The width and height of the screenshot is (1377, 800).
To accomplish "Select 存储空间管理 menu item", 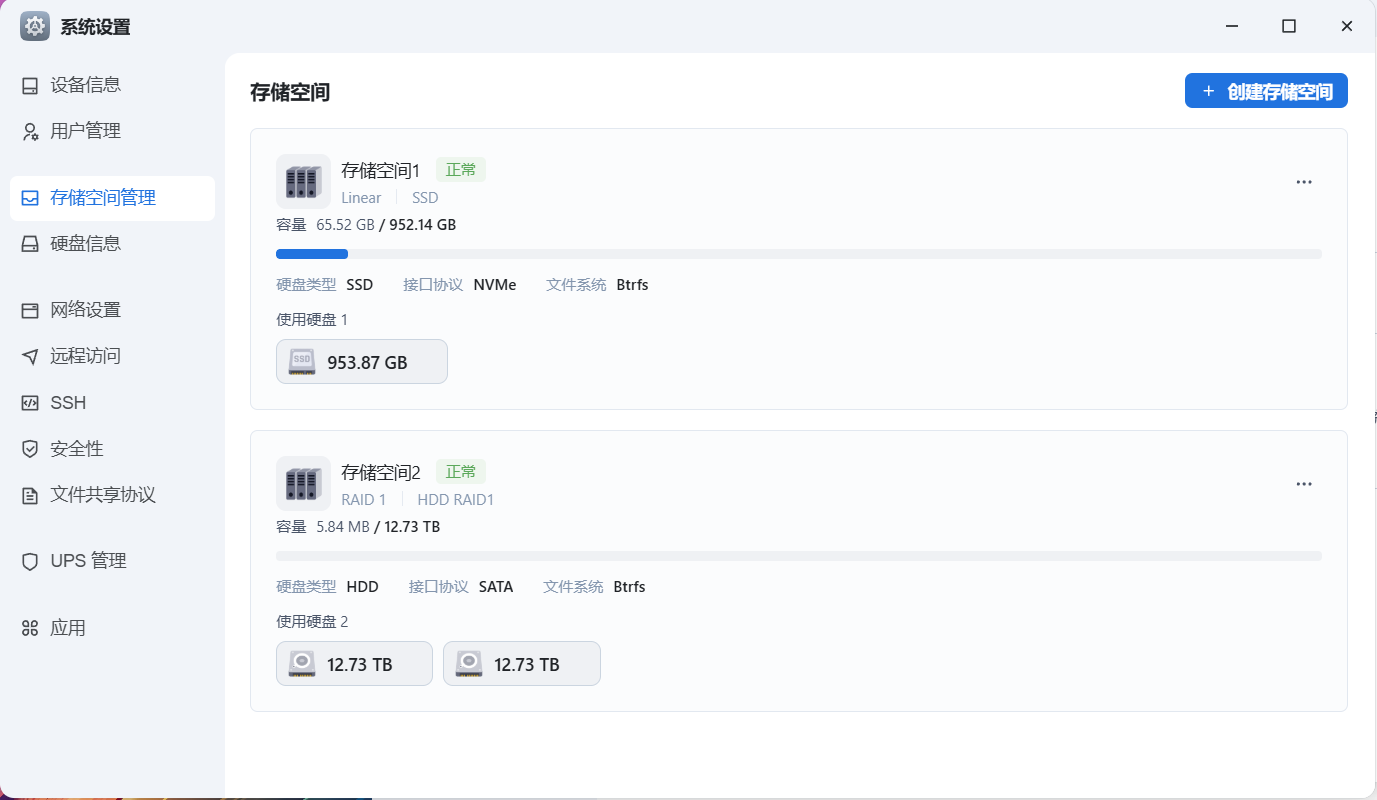I will click(x=112, y=198).
